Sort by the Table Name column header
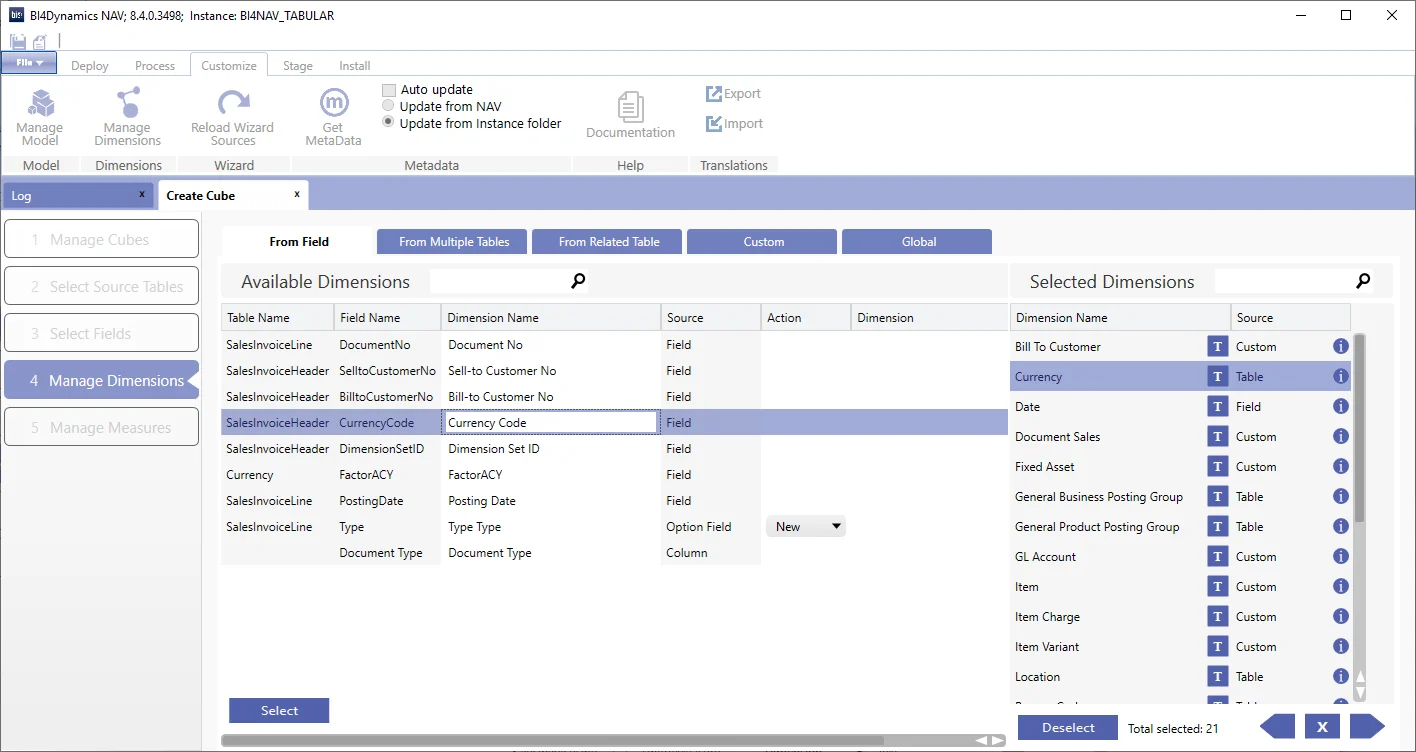1416x752 pixels. (277, 318)
